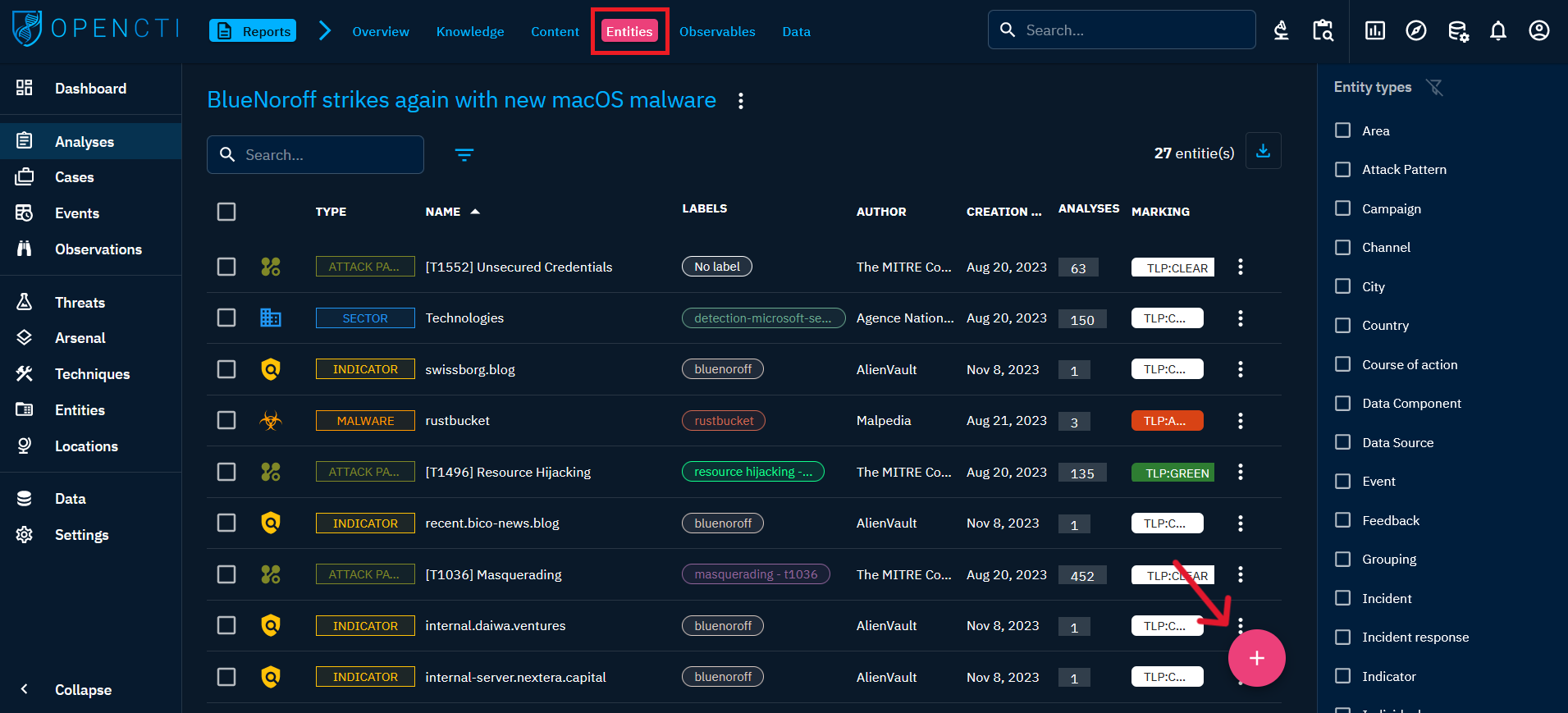The height and width of the screenshot is (713, 1568).
Task: Switch to the Observables tab
Action: point(716,32)
